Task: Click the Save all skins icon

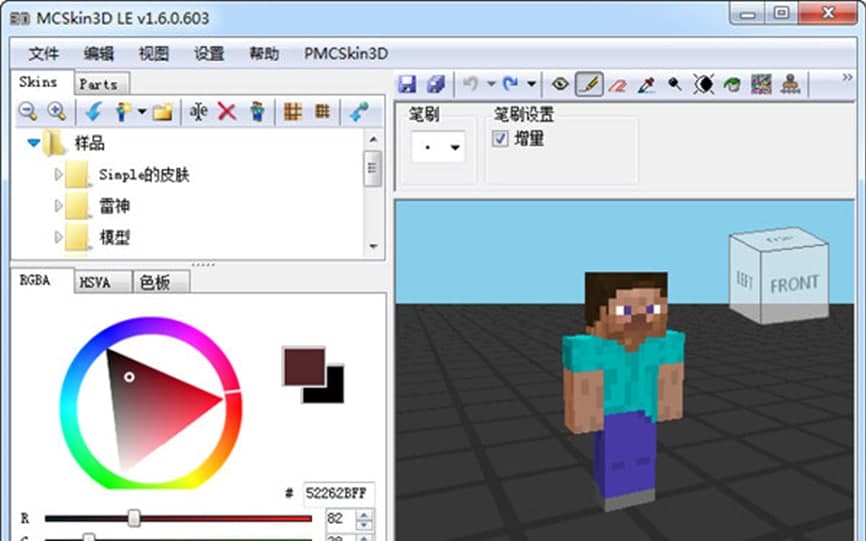Action: [x=436, y=84]
